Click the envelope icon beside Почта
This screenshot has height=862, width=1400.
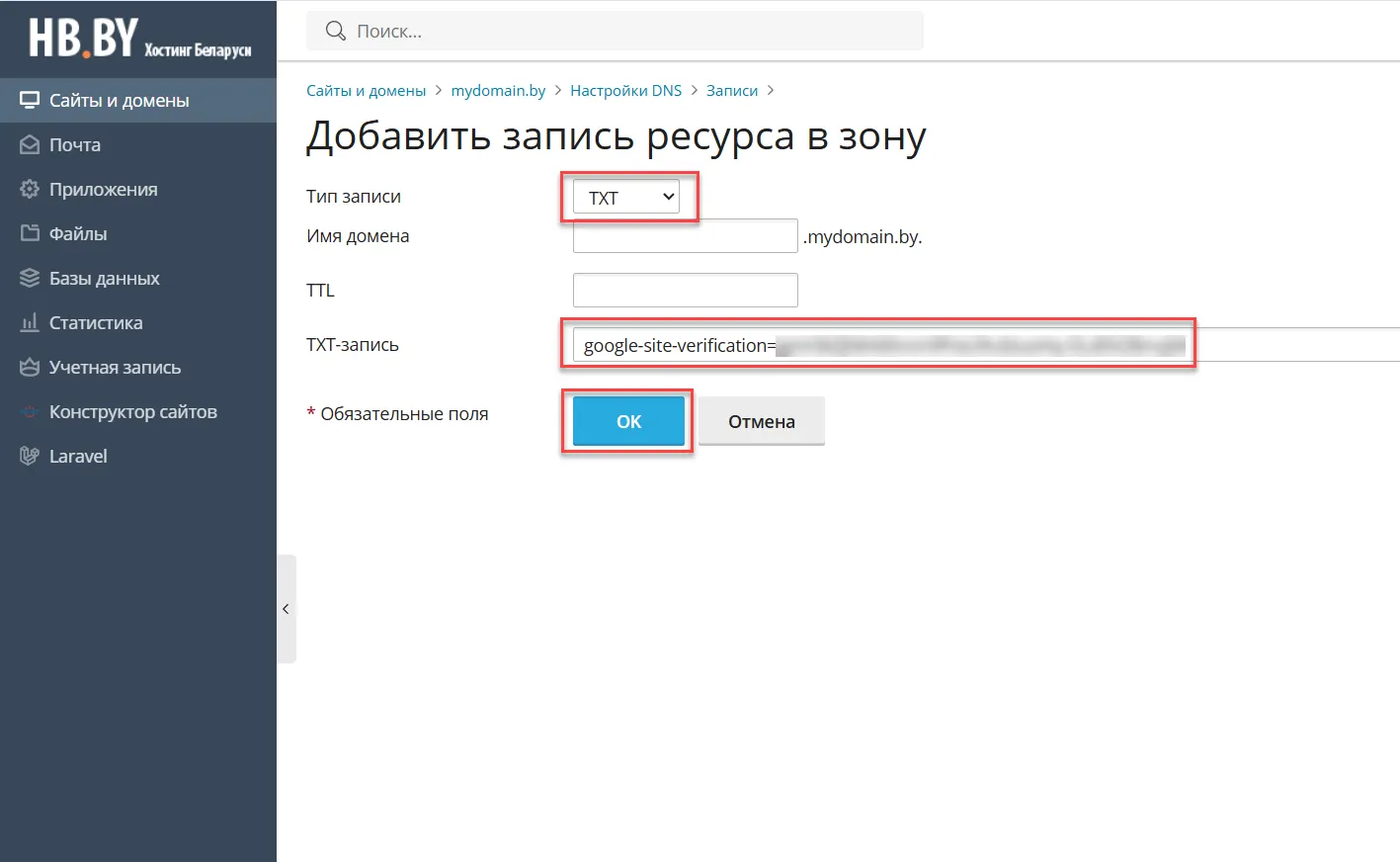[x=30, y=144]
